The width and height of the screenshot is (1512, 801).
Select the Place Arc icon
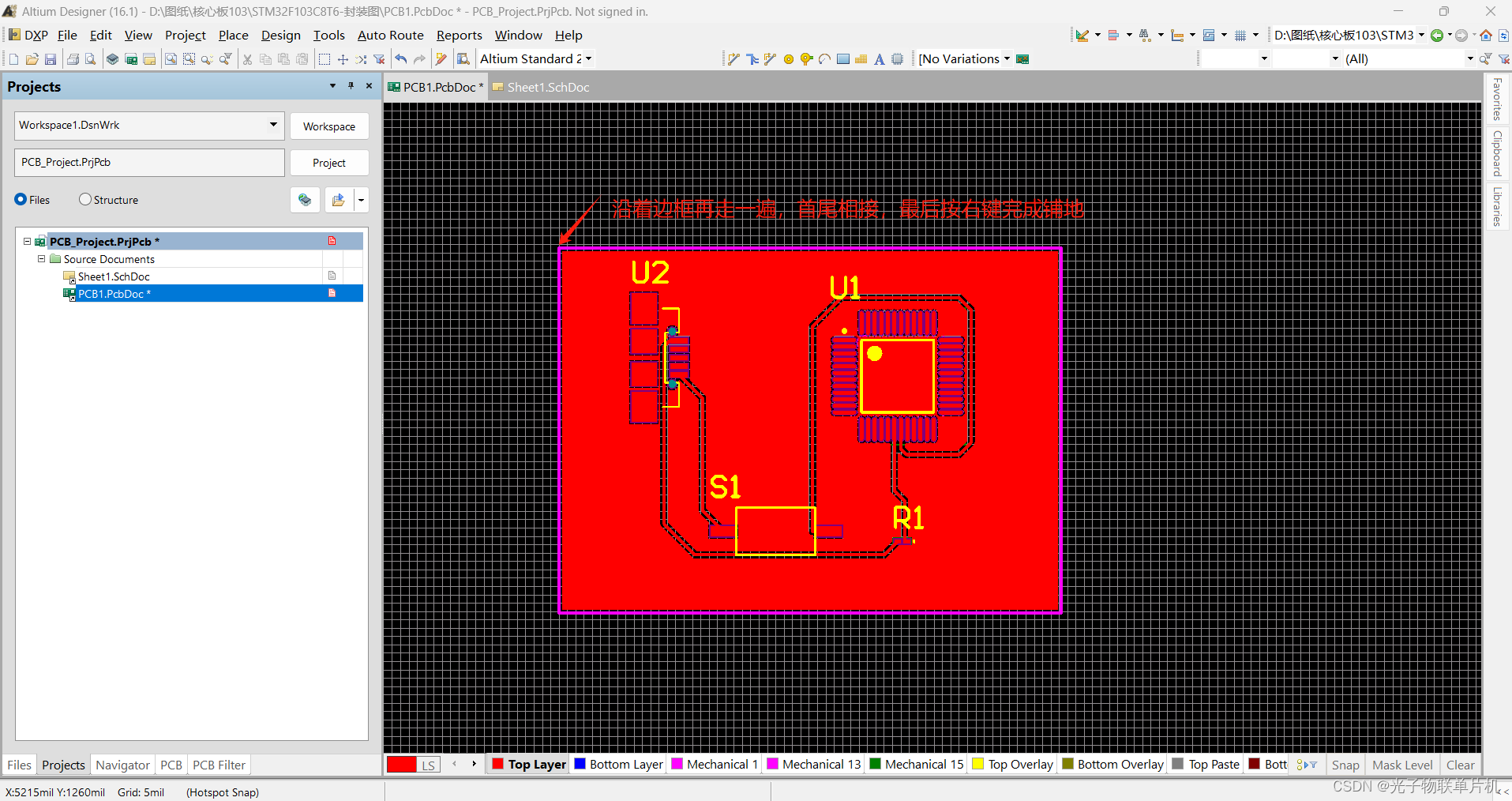coord(824,59)
